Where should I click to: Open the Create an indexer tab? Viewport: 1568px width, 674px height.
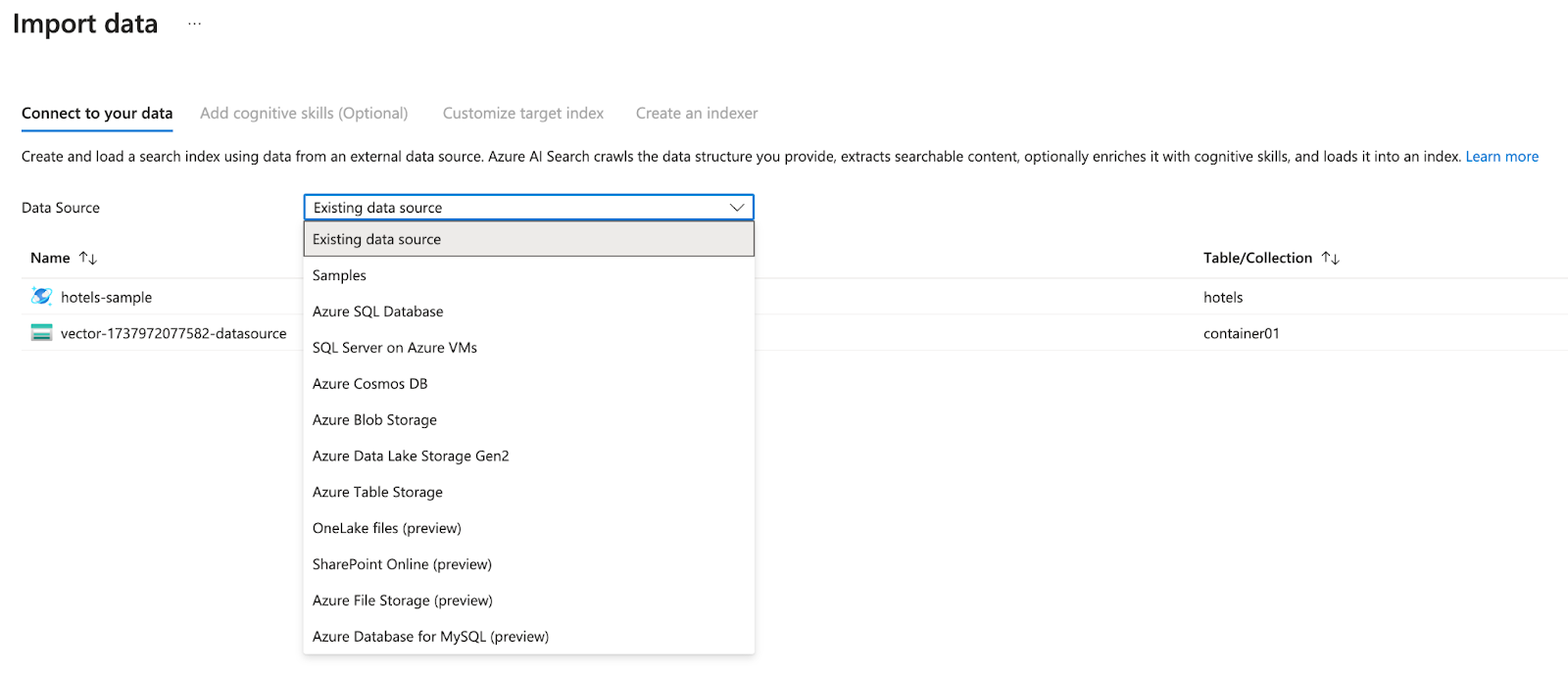(x=697, y=114)
